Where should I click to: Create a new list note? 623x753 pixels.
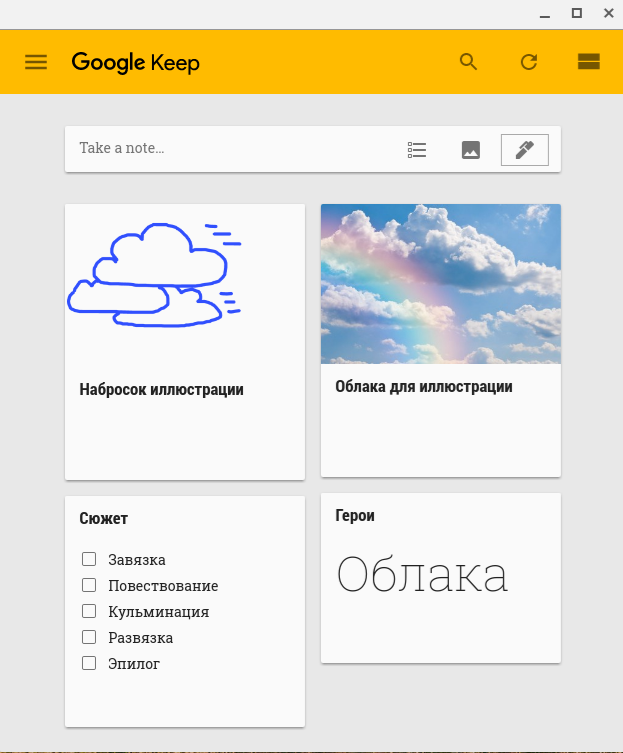[x=417, y=150]
